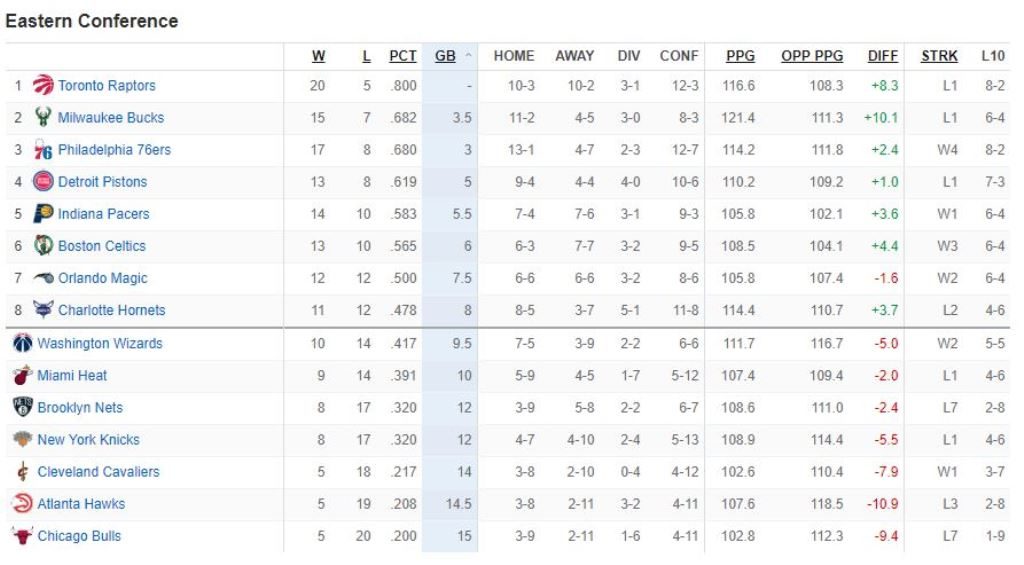Click the Atlanta Hawks logo icon
The width and height of the screenshot is (1024, 565).
click(22, 504)
